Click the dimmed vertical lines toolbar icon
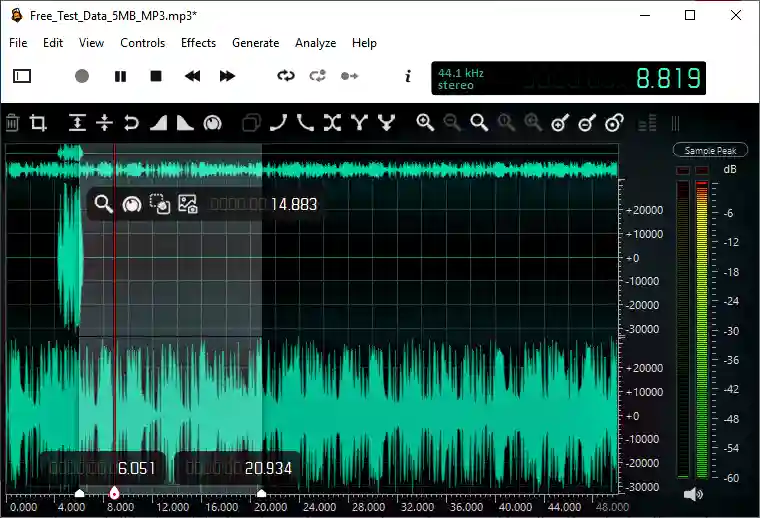 (676, 123)
